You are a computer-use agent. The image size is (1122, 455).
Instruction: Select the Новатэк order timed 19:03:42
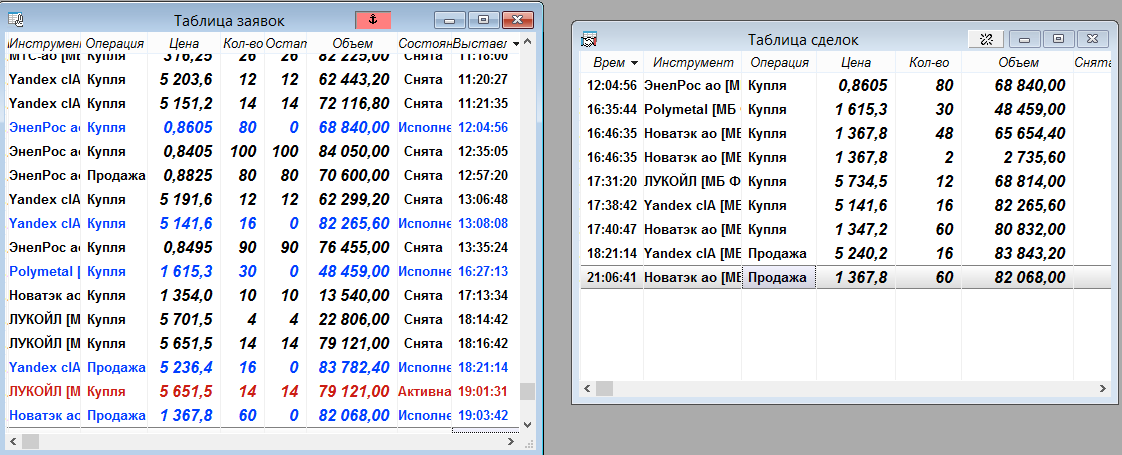pyautogui.click(x=263, y=415)
